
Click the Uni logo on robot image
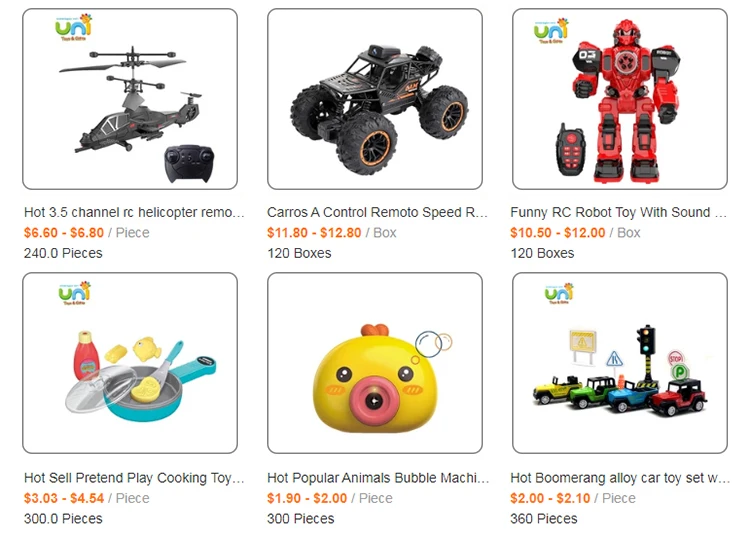tap(551, 31)
